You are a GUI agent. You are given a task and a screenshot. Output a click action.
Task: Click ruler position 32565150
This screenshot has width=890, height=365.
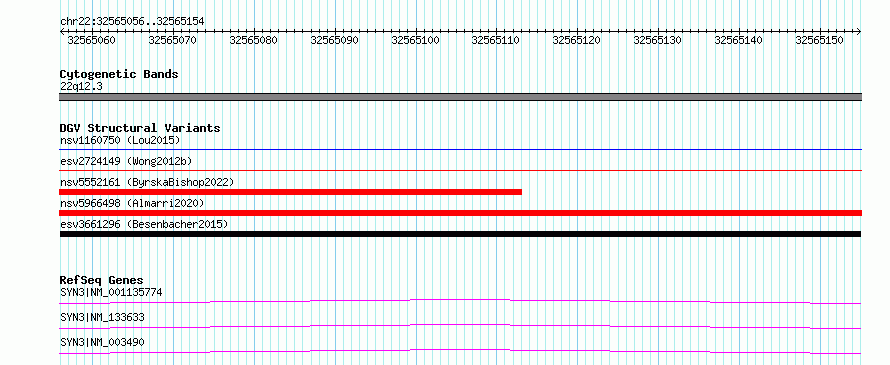click(x=820, y=40)
